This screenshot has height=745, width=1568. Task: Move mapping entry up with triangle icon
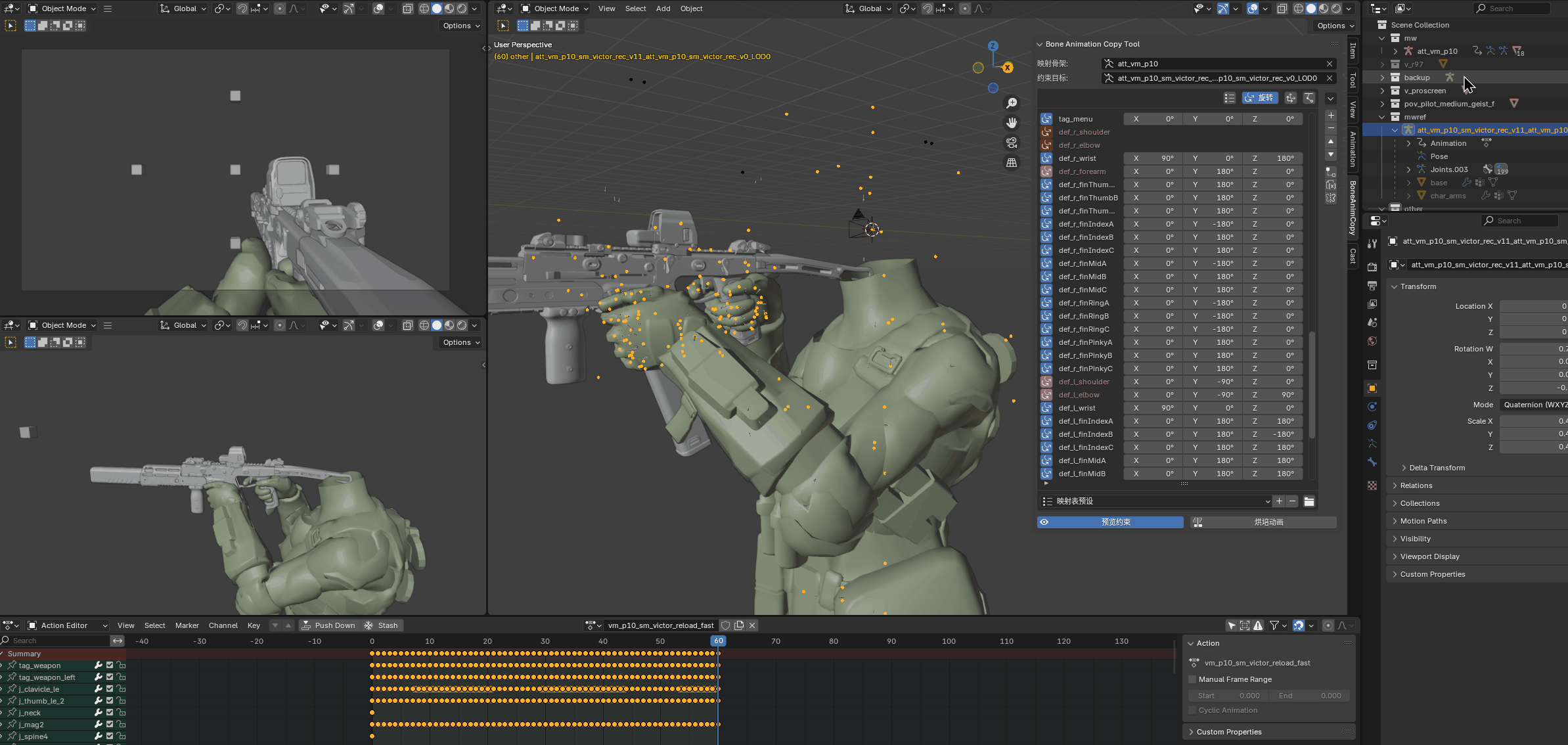point(1331,141)
